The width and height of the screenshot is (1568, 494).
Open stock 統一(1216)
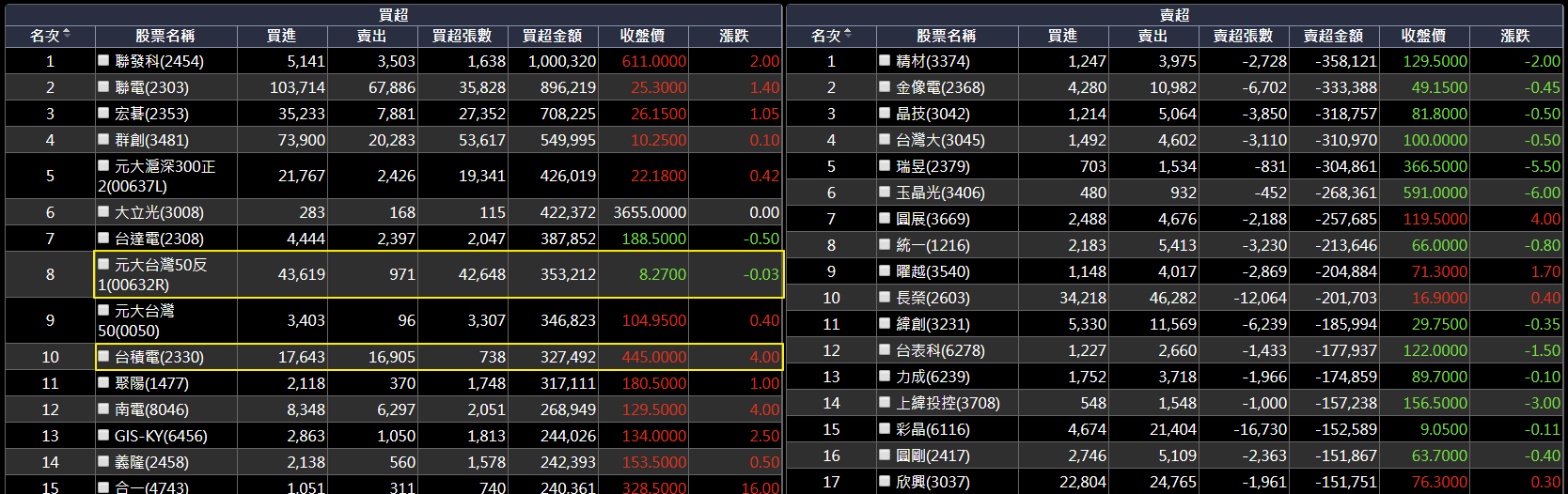click(933, 244)
